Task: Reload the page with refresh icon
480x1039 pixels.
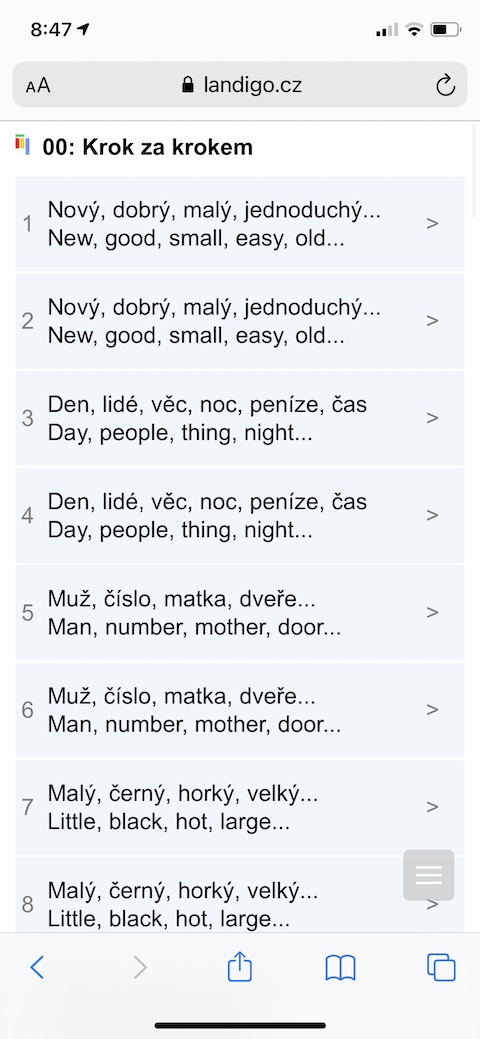Action: (446, 85)
